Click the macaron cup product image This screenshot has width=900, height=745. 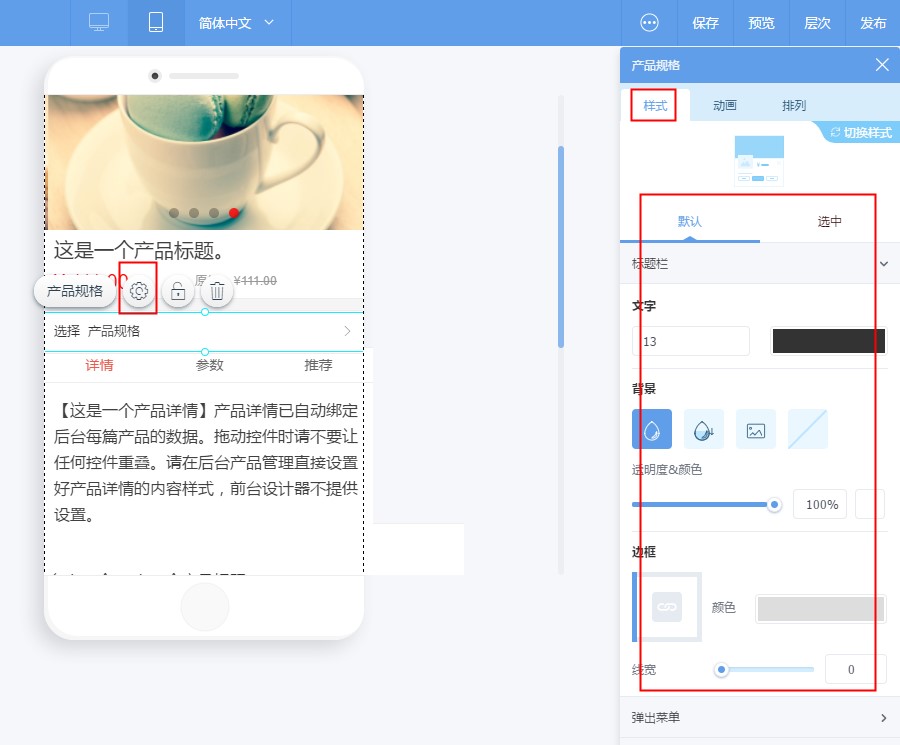point(204,162)
